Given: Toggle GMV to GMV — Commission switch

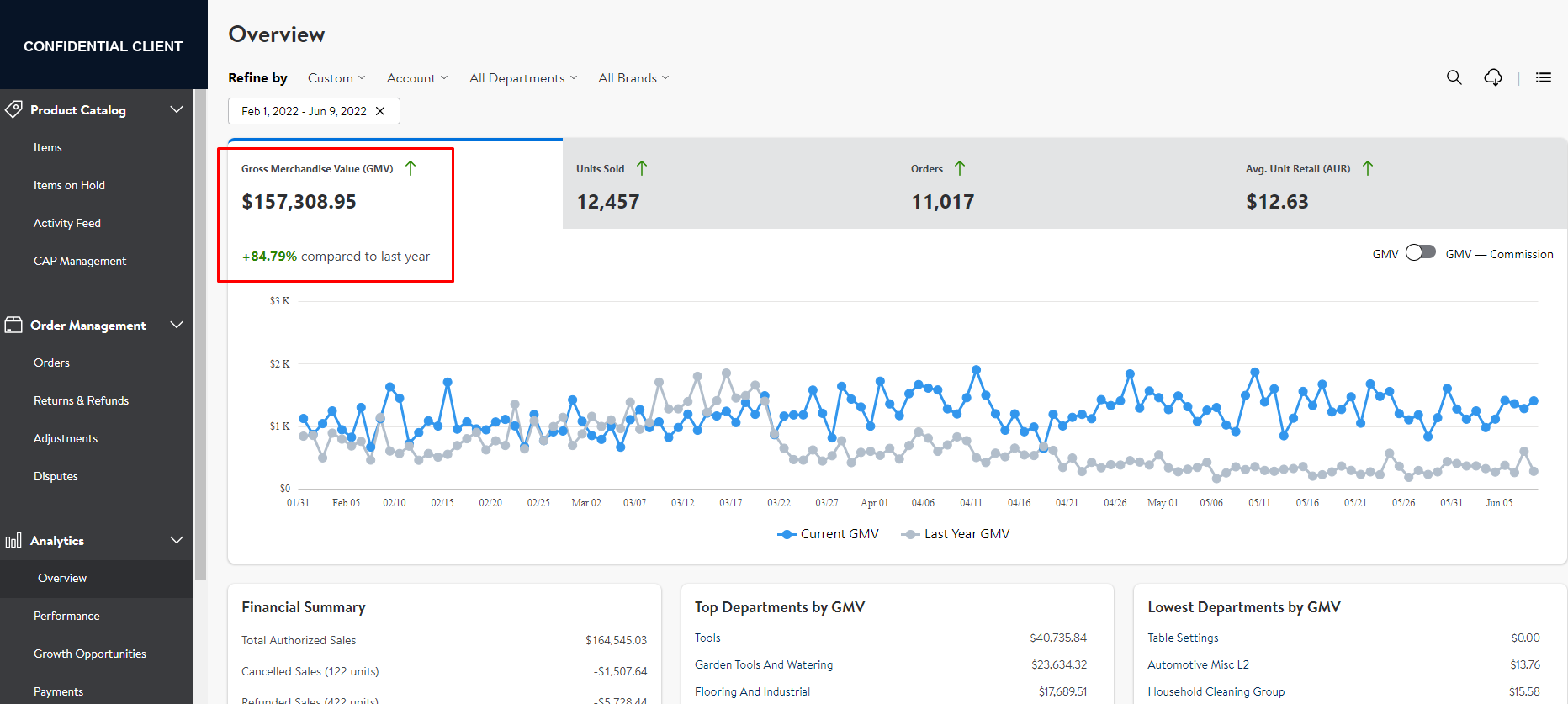Looking at the screenshot, I should pyautogui.click(x=1421, y=253).
